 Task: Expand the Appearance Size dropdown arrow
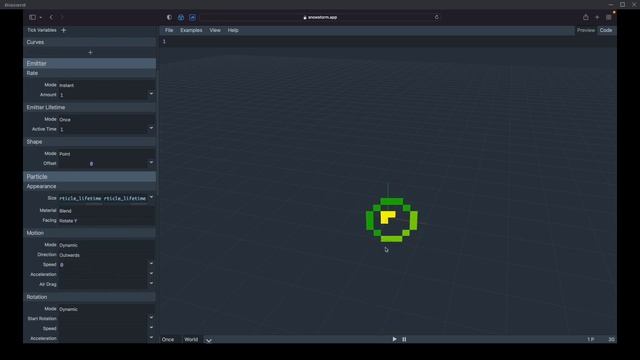point(151,197)
